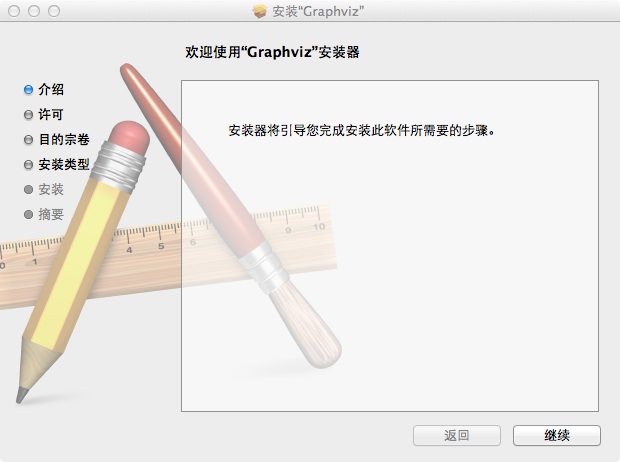Click the 安装类型 step bullet icon
This screenshot has width=620, height=462.
(x=28, y=165)
